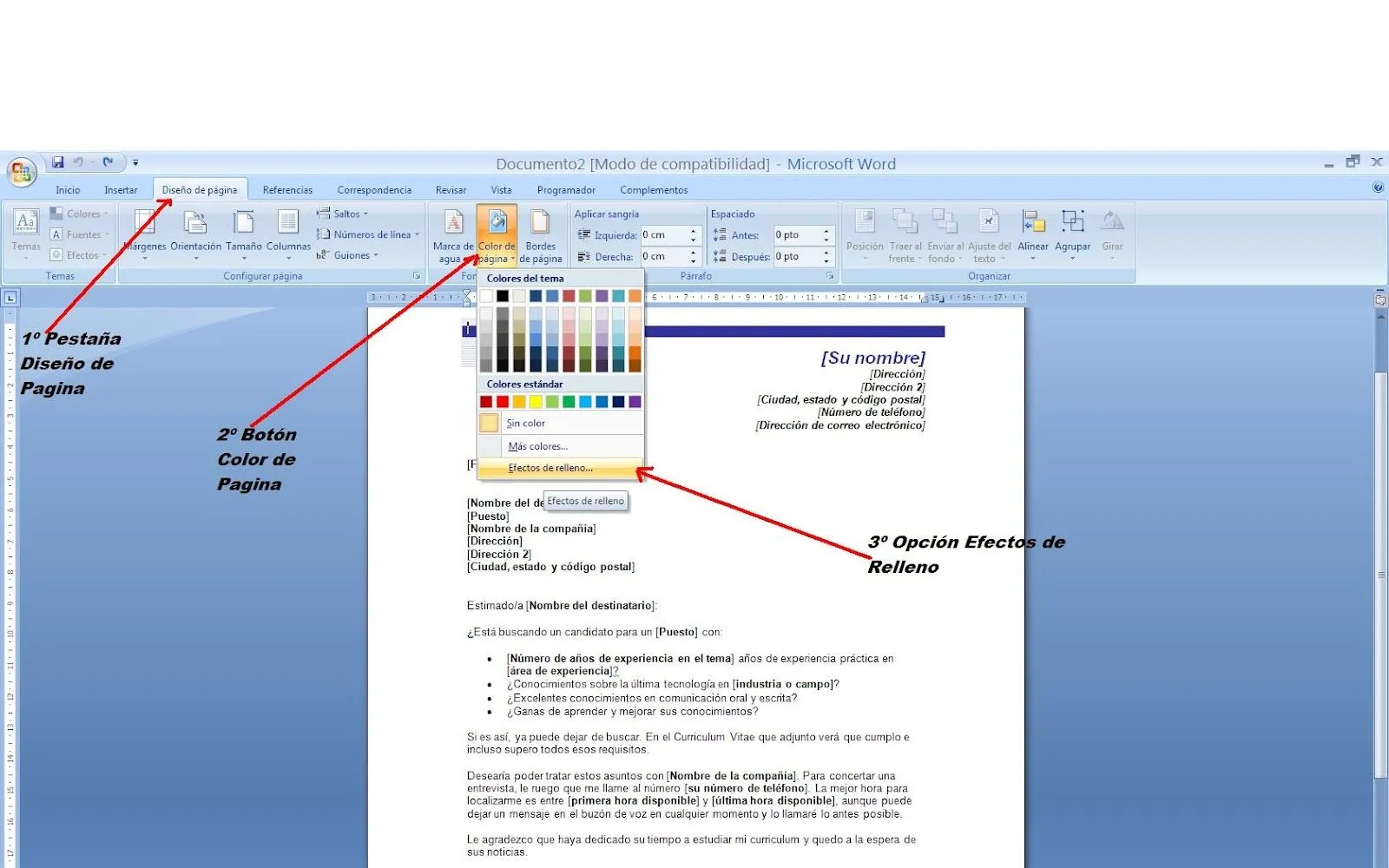Click Efectos de relleno option
The width and height of the screenshot is (1389, 868).
click(550, 468)
